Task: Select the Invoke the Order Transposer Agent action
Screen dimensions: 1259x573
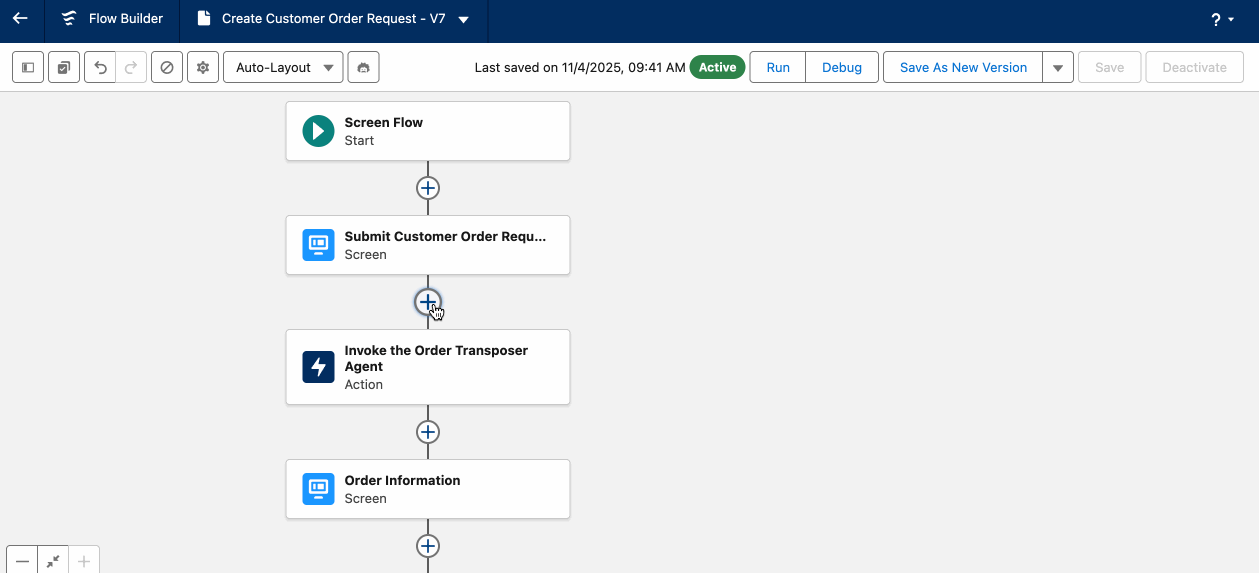Action: pos(428,367)
